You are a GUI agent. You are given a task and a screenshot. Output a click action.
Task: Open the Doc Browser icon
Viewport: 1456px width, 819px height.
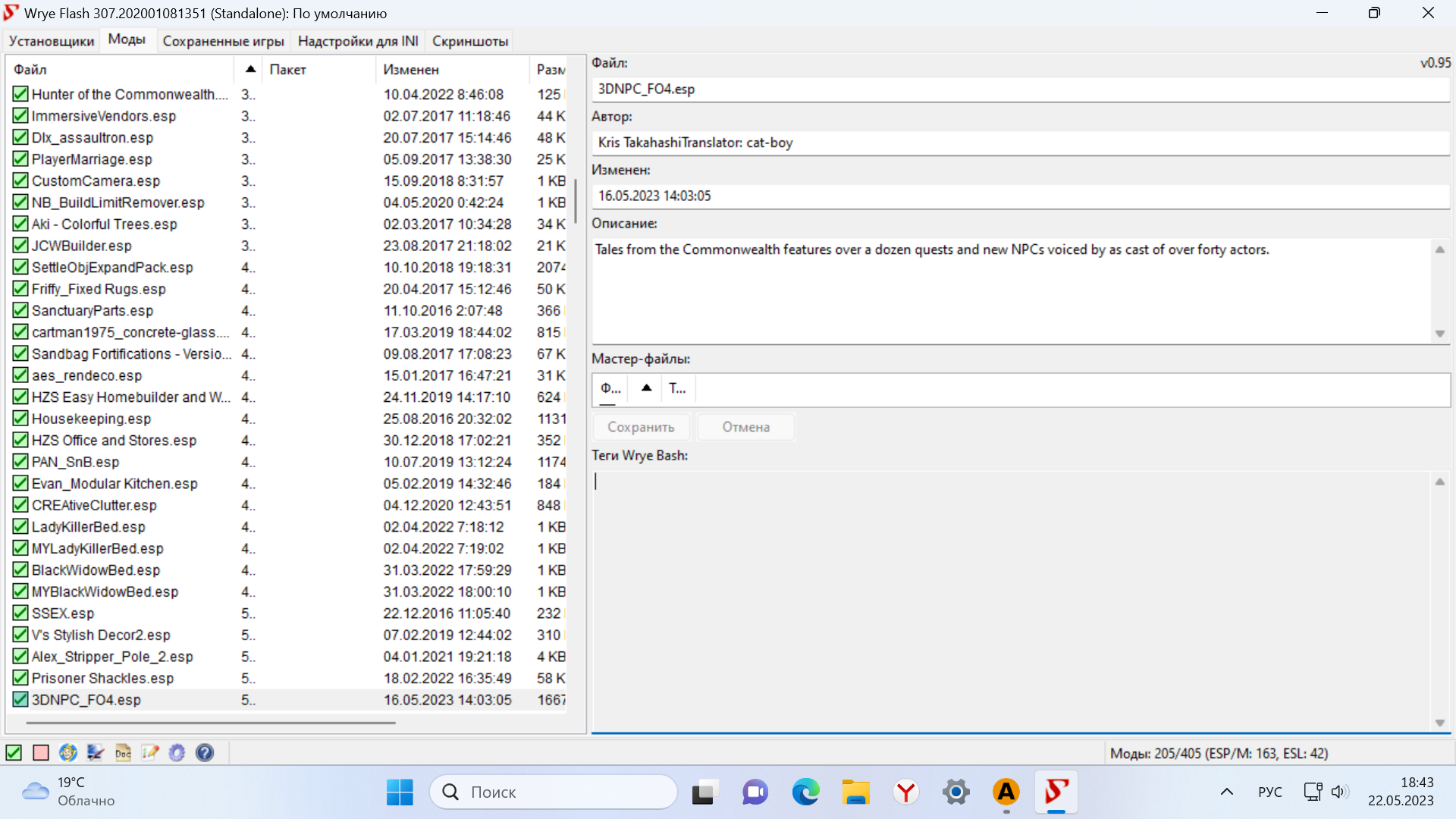point(123,753)
